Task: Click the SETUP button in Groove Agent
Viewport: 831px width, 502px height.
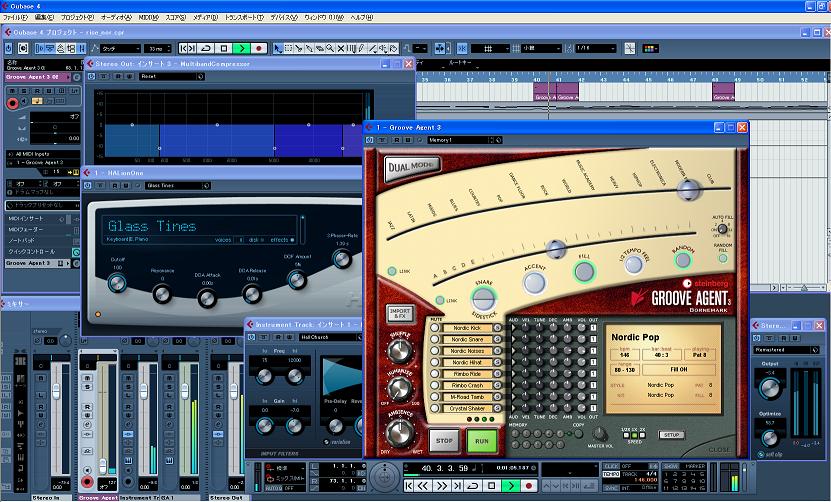Action: point(671,435)
